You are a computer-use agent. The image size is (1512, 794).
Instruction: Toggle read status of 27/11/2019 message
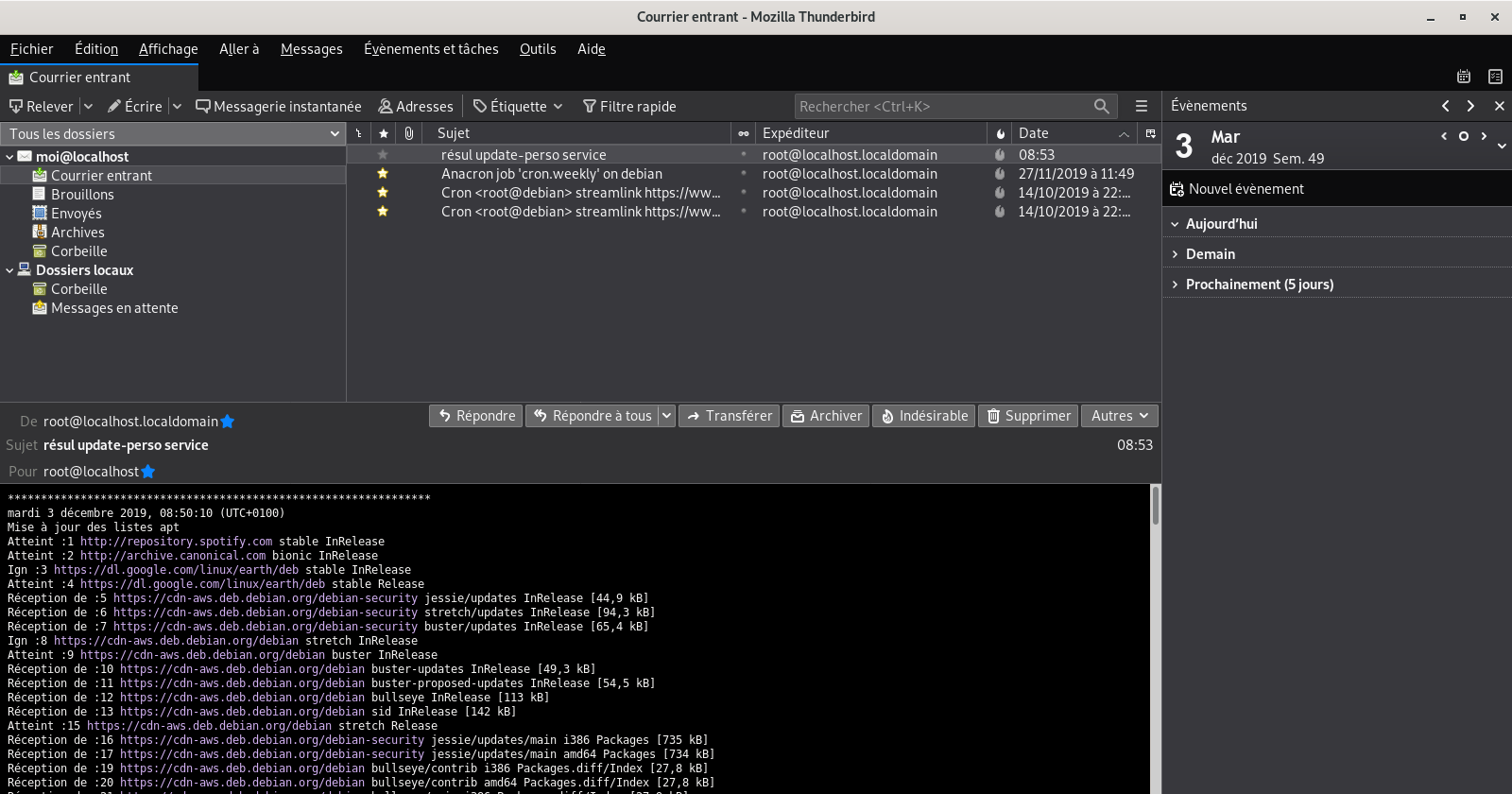(x=744, y=174)
